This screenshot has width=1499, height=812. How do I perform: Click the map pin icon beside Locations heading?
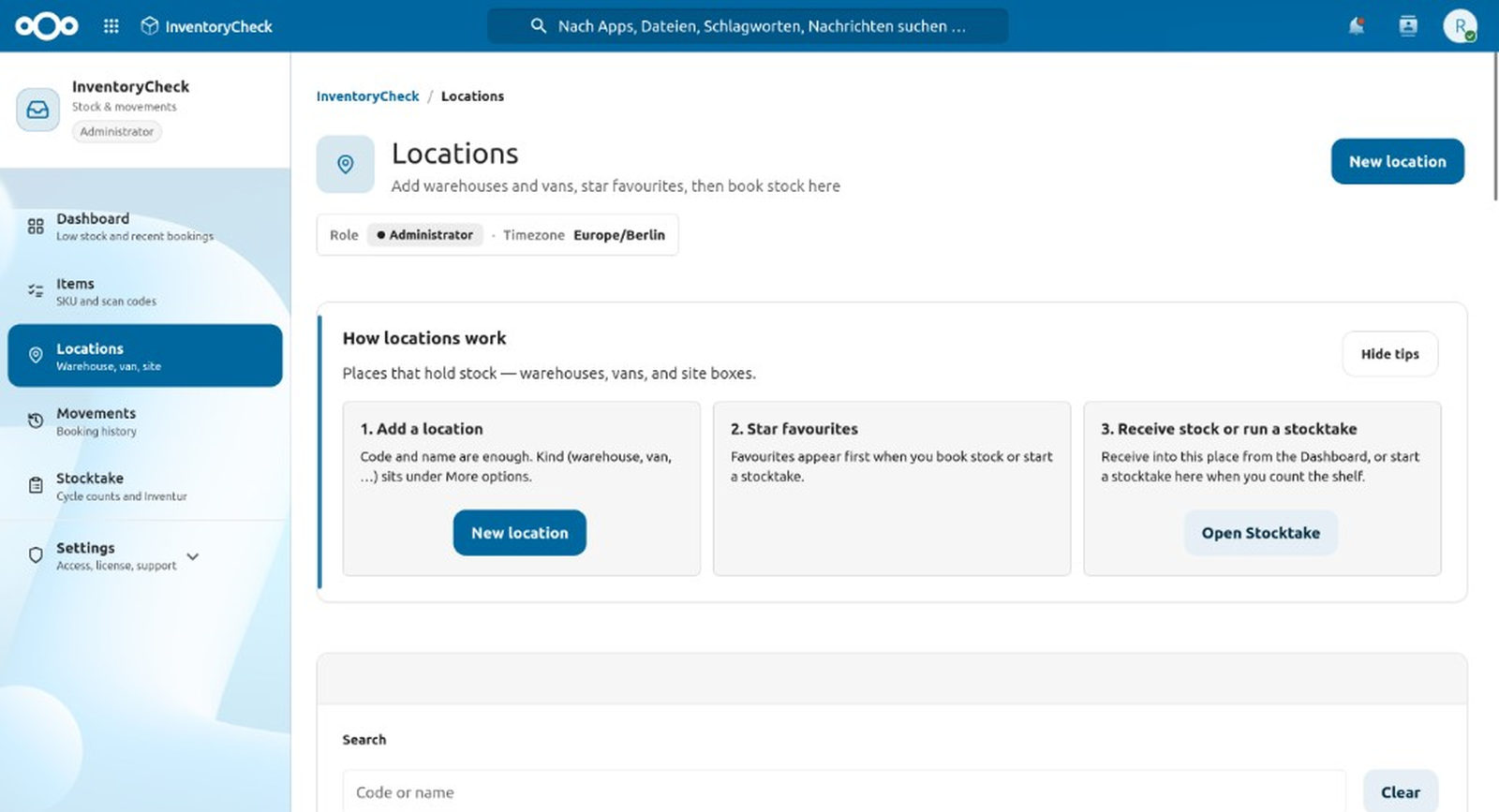pyautogui.click(x=346, y=165)
